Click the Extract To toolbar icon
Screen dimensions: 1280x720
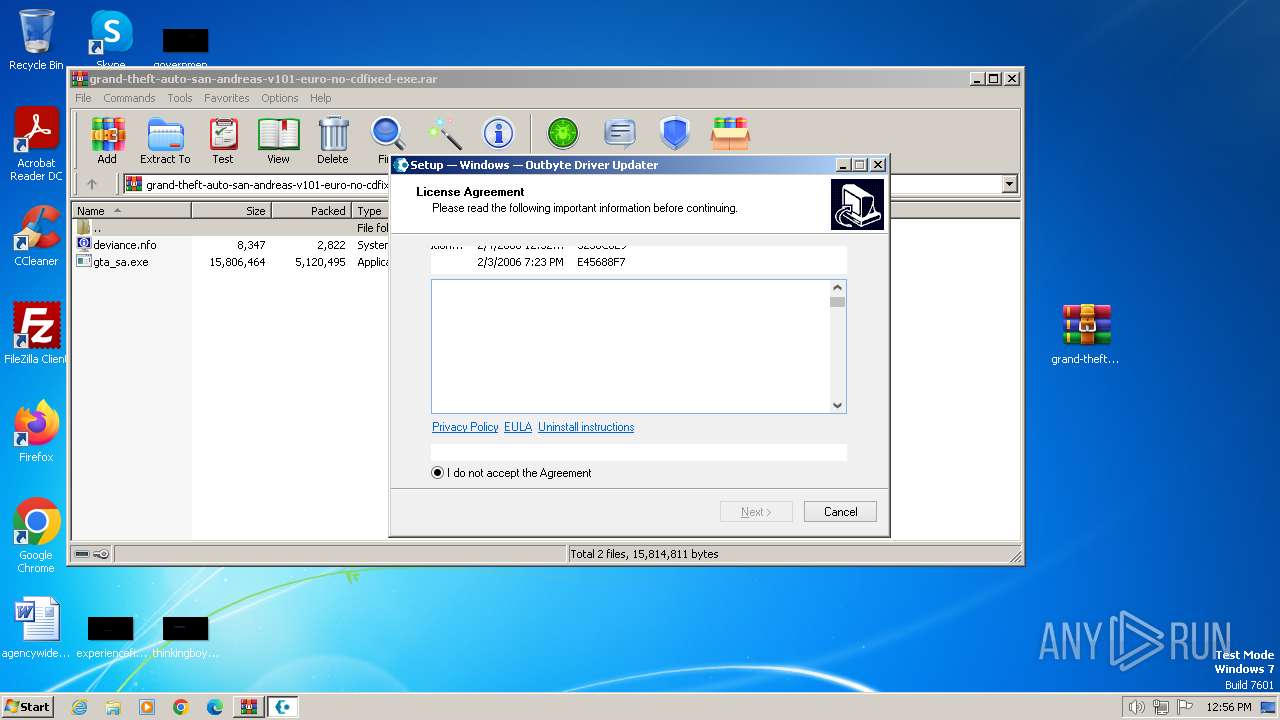tap(165, 140)
